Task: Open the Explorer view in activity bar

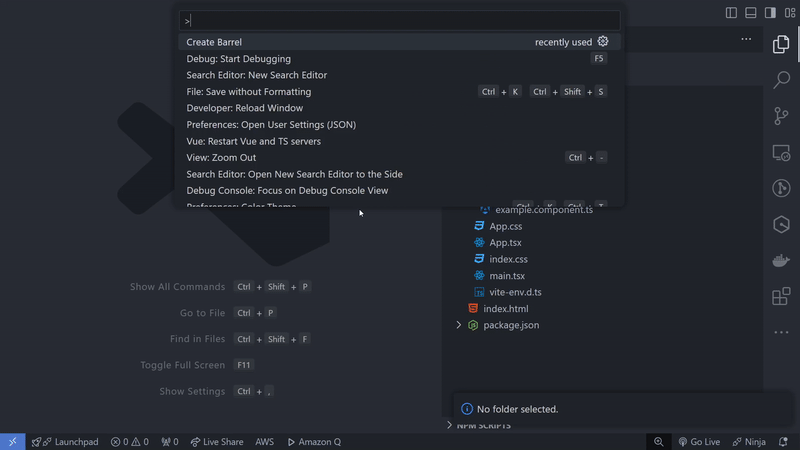Action: click(781, 45)
